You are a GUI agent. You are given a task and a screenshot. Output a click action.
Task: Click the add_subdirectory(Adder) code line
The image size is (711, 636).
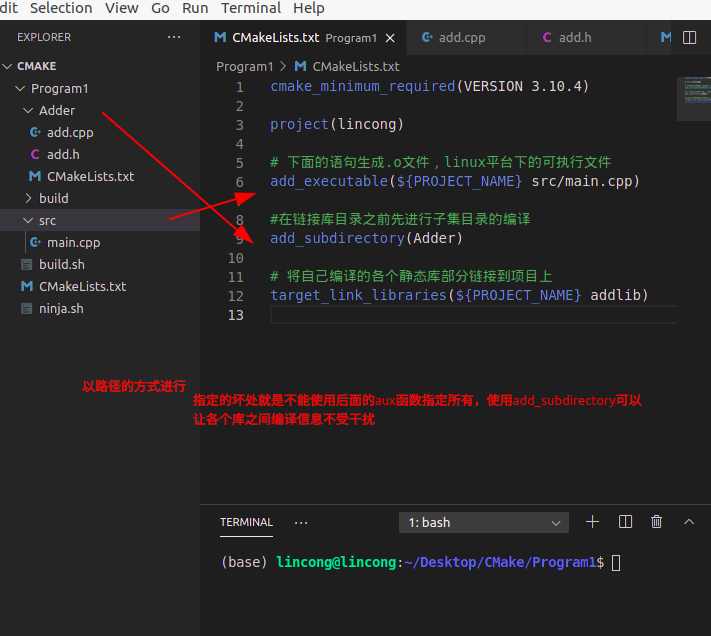pos(366,238)
